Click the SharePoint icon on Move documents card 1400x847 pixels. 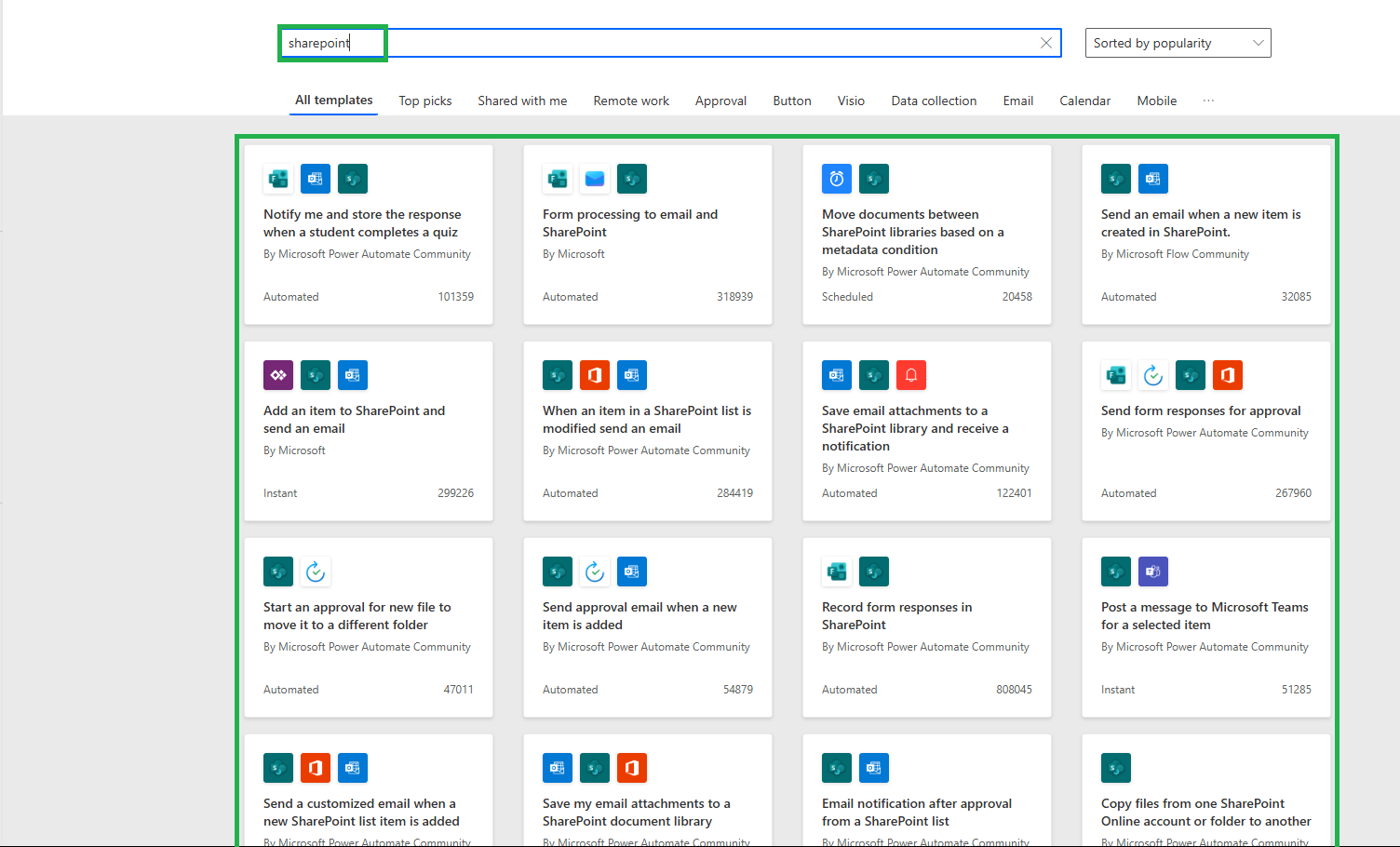874,179
